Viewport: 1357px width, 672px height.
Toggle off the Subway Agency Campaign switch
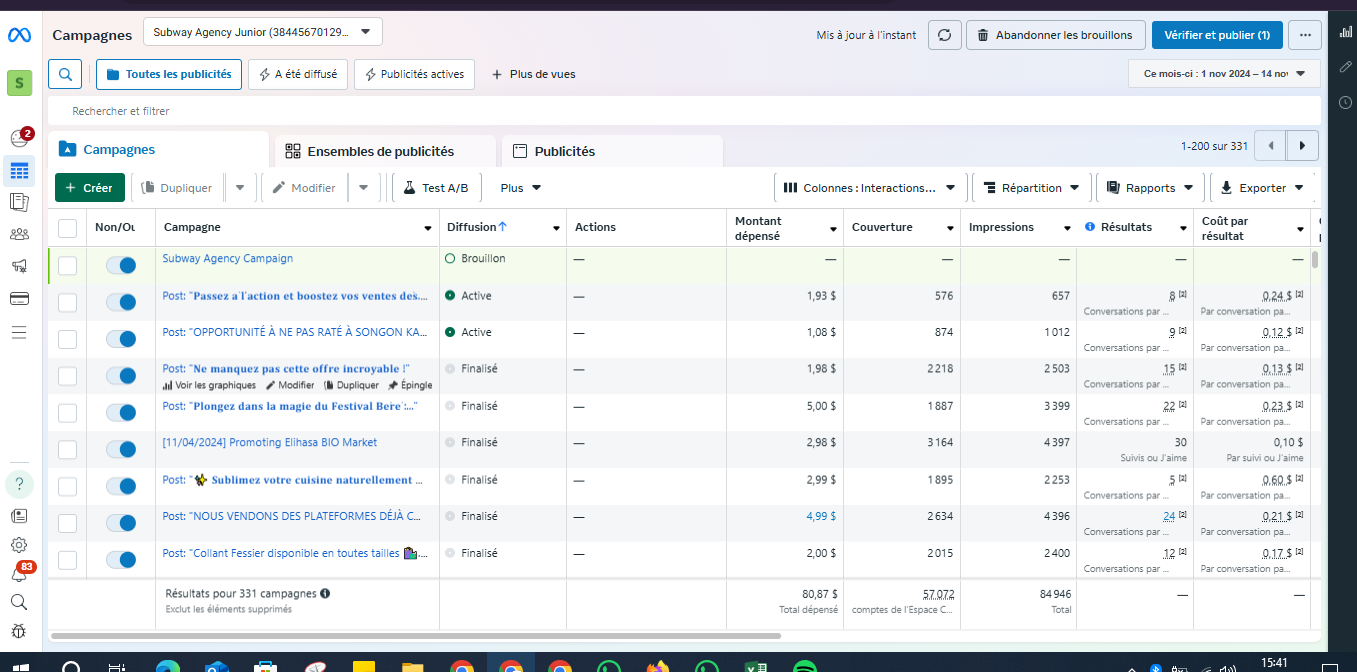[x=120, y=265]
